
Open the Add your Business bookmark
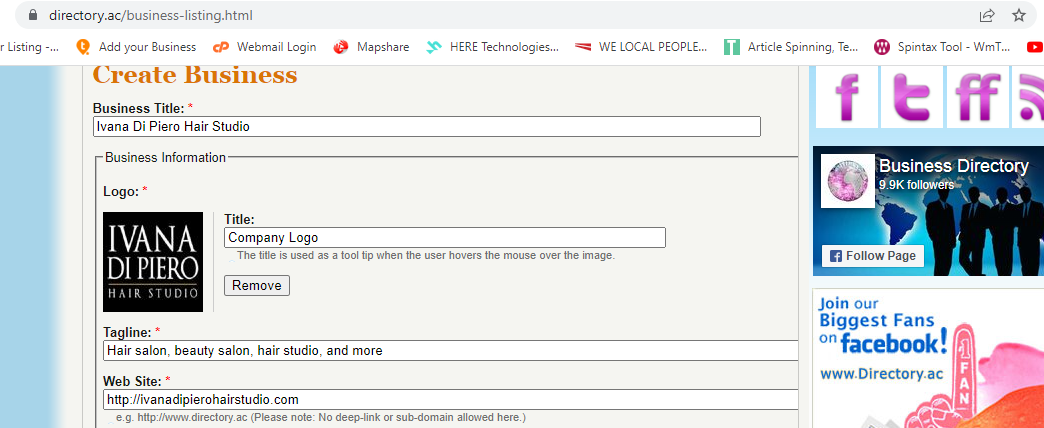pyautogui.click(x=136, y=47)
